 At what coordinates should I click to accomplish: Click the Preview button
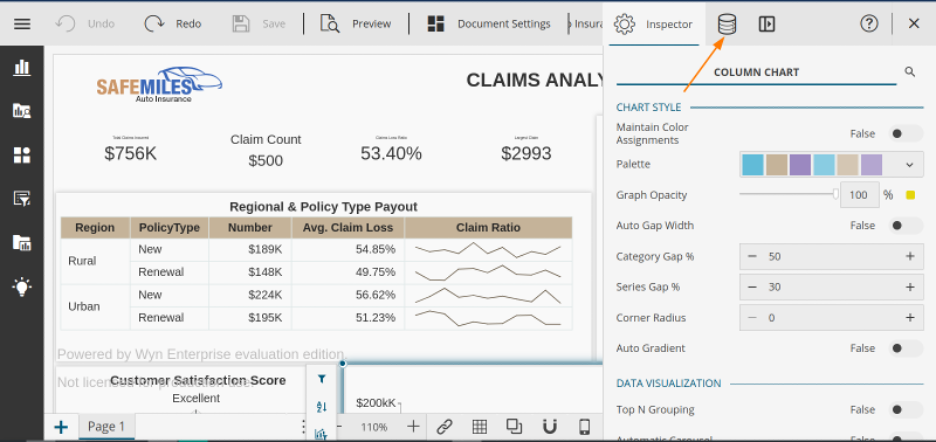356,24
